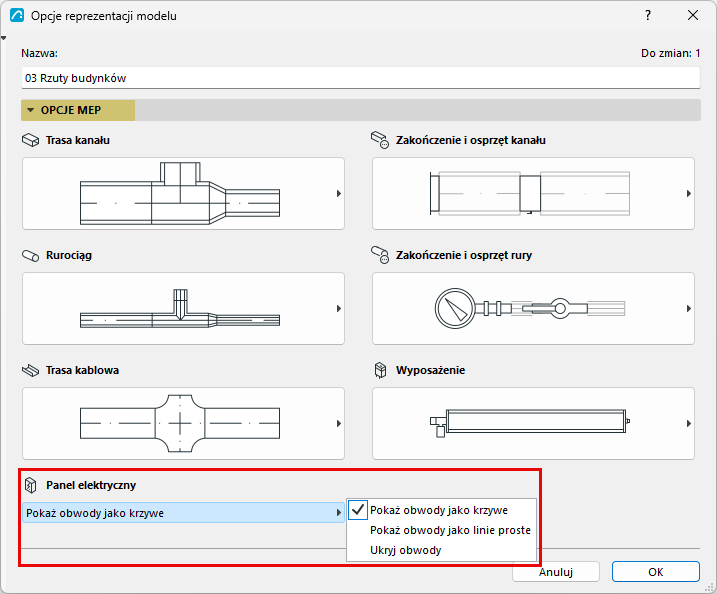The height and width of the screenshot is (594, 717).
Task: Click the Do zmian: 1 label
Action: click(x=670, y=53)
